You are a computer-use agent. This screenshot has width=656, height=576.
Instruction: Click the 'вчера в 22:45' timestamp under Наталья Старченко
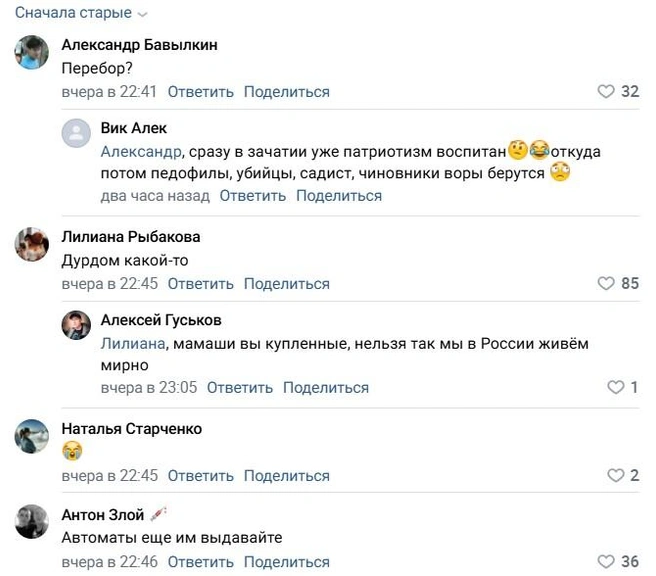click(x=110, y=476)
